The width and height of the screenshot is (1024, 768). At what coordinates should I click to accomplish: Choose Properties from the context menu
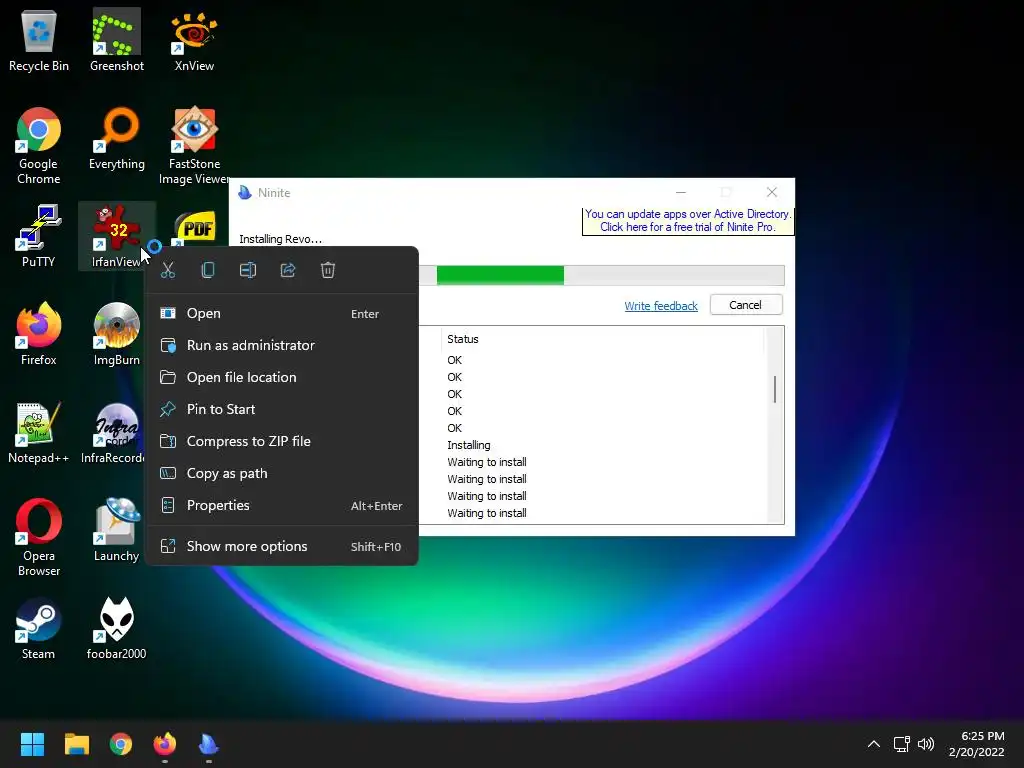281,505
